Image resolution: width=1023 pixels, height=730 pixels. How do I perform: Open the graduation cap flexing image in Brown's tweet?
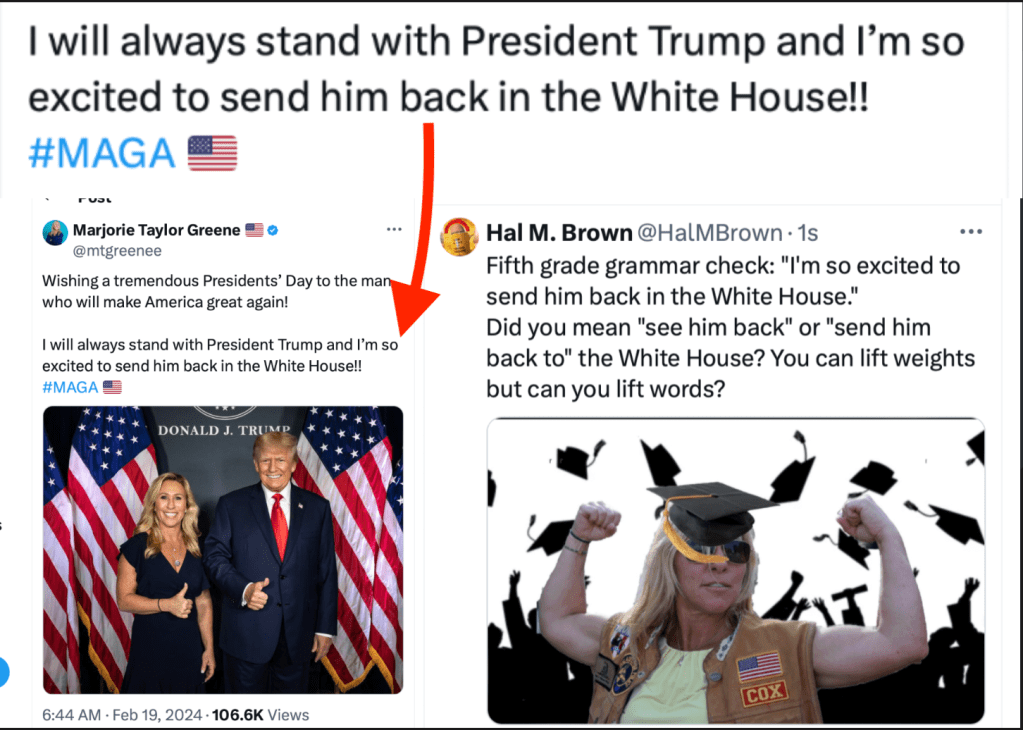click(736, 571)
